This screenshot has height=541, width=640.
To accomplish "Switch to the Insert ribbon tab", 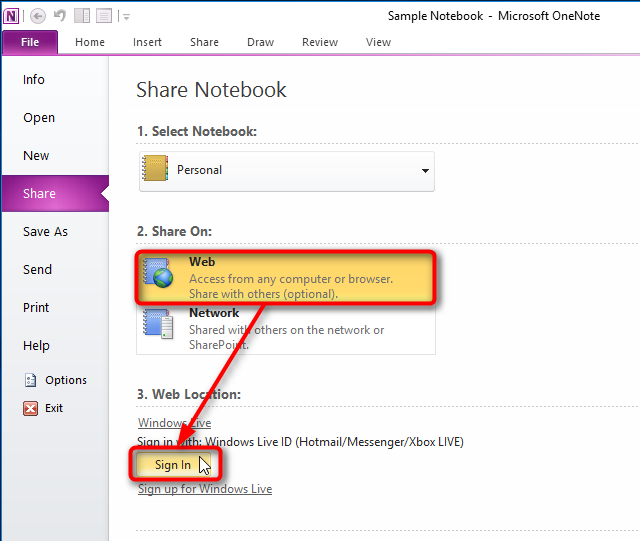I will point(147,42).
